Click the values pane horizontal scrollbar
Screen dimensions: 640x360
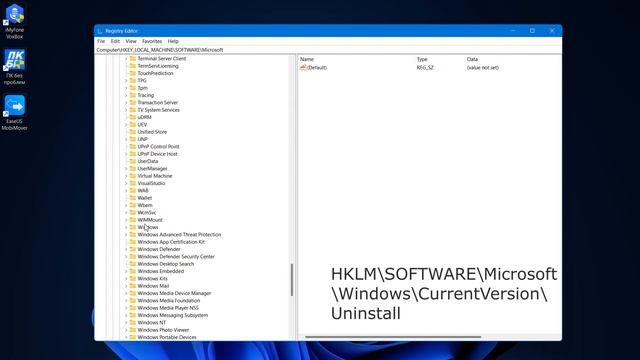393,337
